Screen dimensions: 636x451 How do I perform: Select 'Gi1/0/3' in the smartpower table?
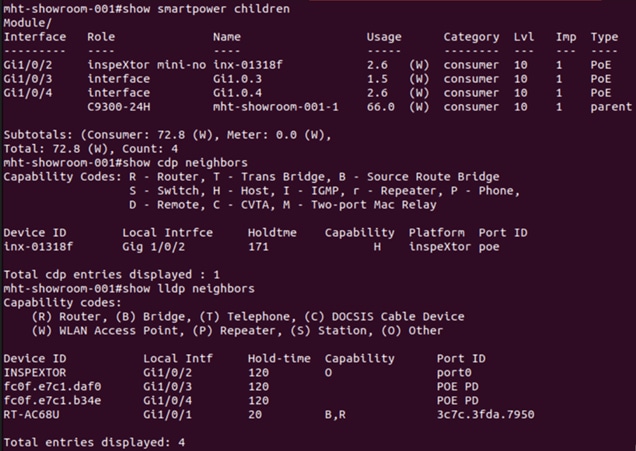point(28,79)
